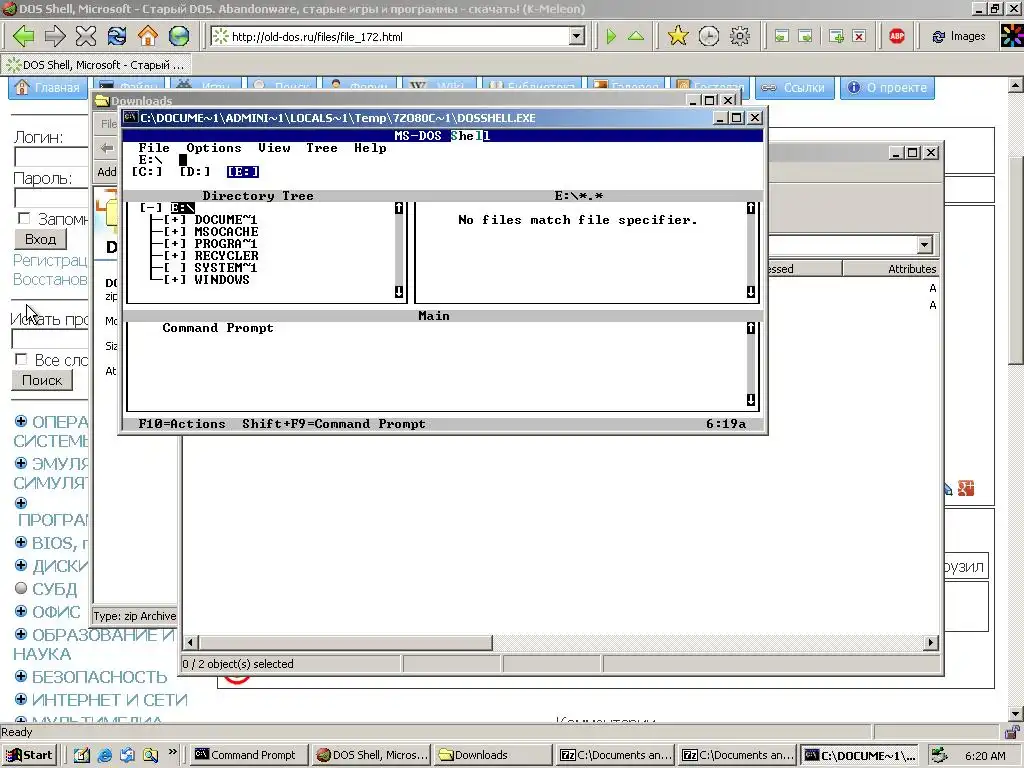Click the globe search icon in toolbar
The image size is (1024, 768).
pyautogui.click(x=179, y=36)
